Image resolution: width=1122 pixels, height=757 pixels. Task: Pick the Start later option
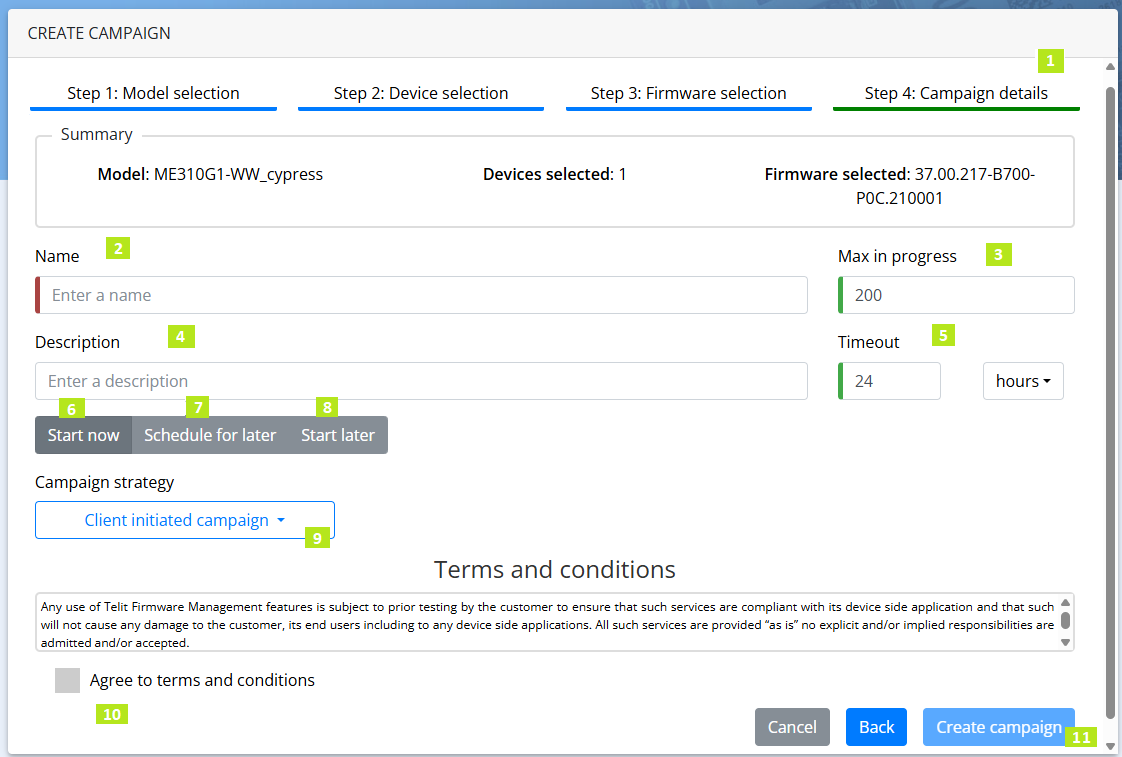pyautogui.click(x=338, y=435)
